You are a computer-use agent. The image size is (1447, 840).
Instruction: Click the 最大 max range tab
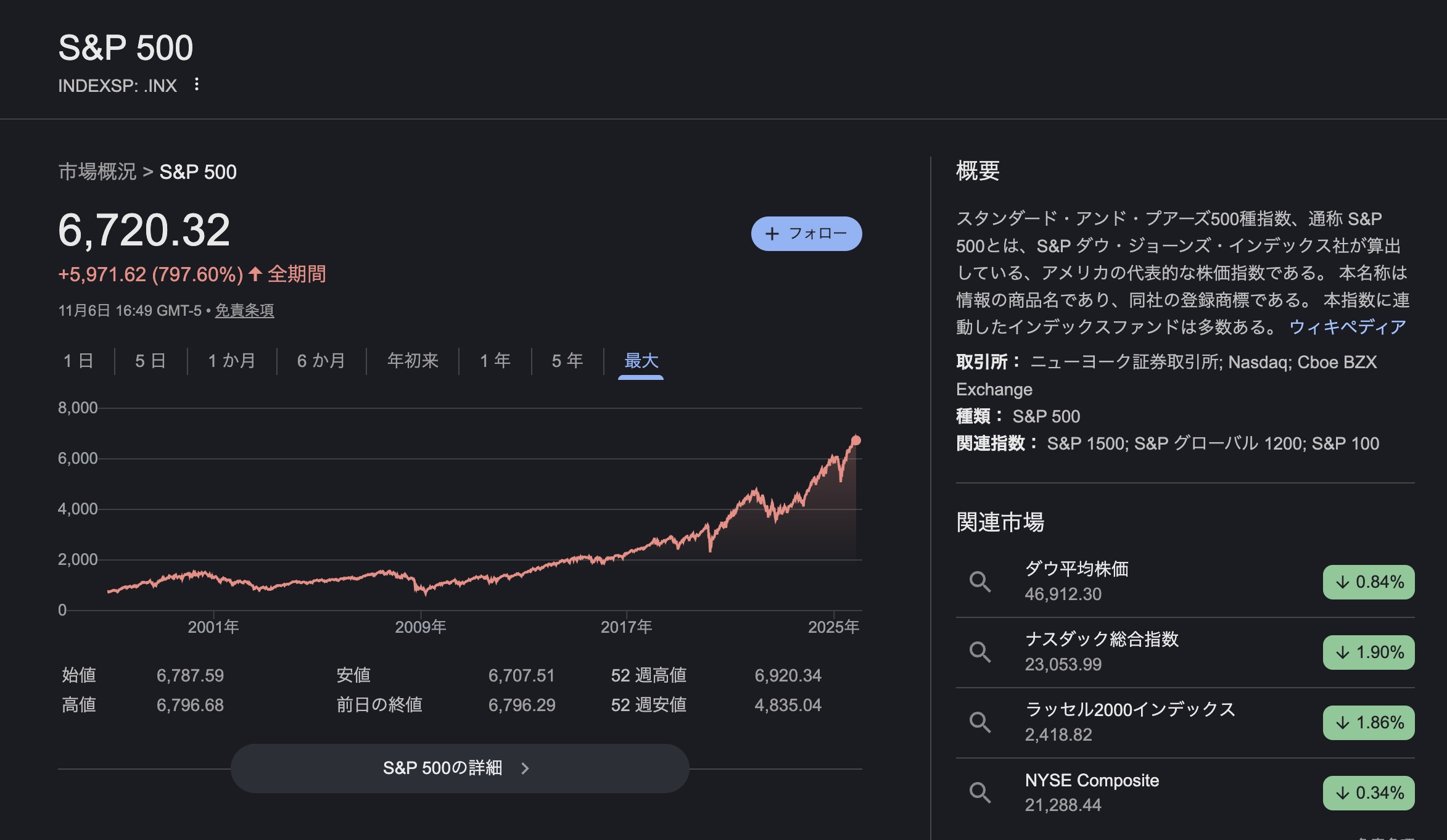[x=641, y=361]
